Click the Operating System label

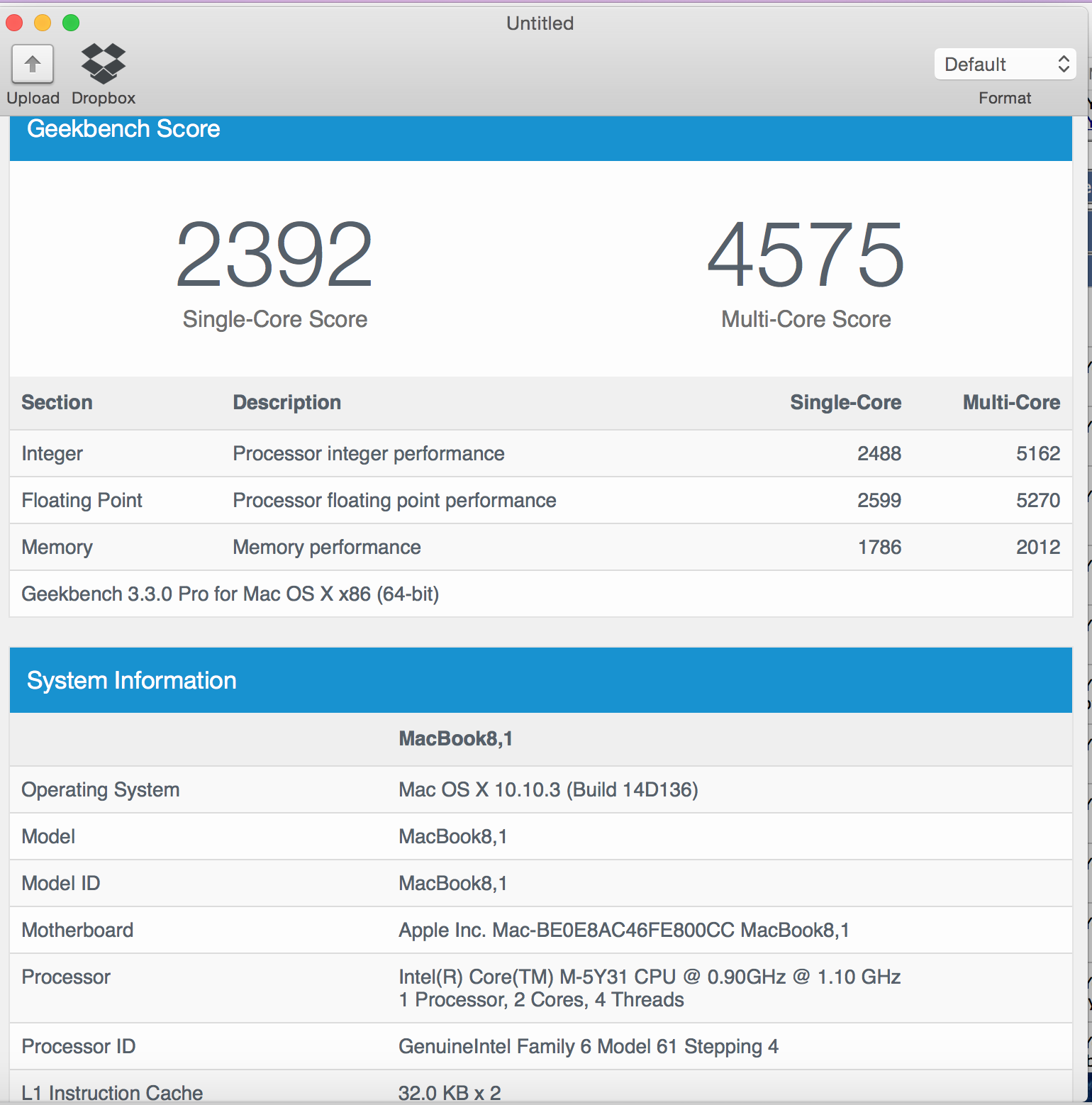pos(101,790)
